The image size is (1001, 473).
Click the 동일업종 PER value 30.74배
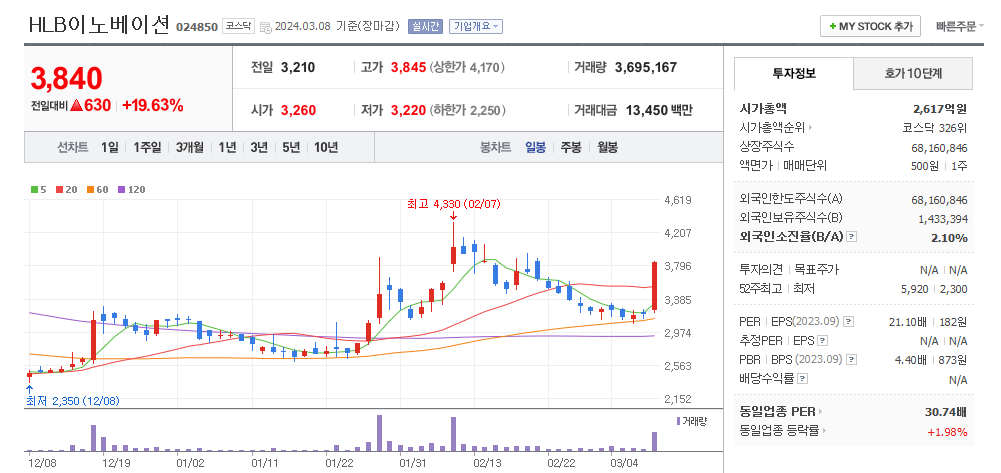(947, 412)
